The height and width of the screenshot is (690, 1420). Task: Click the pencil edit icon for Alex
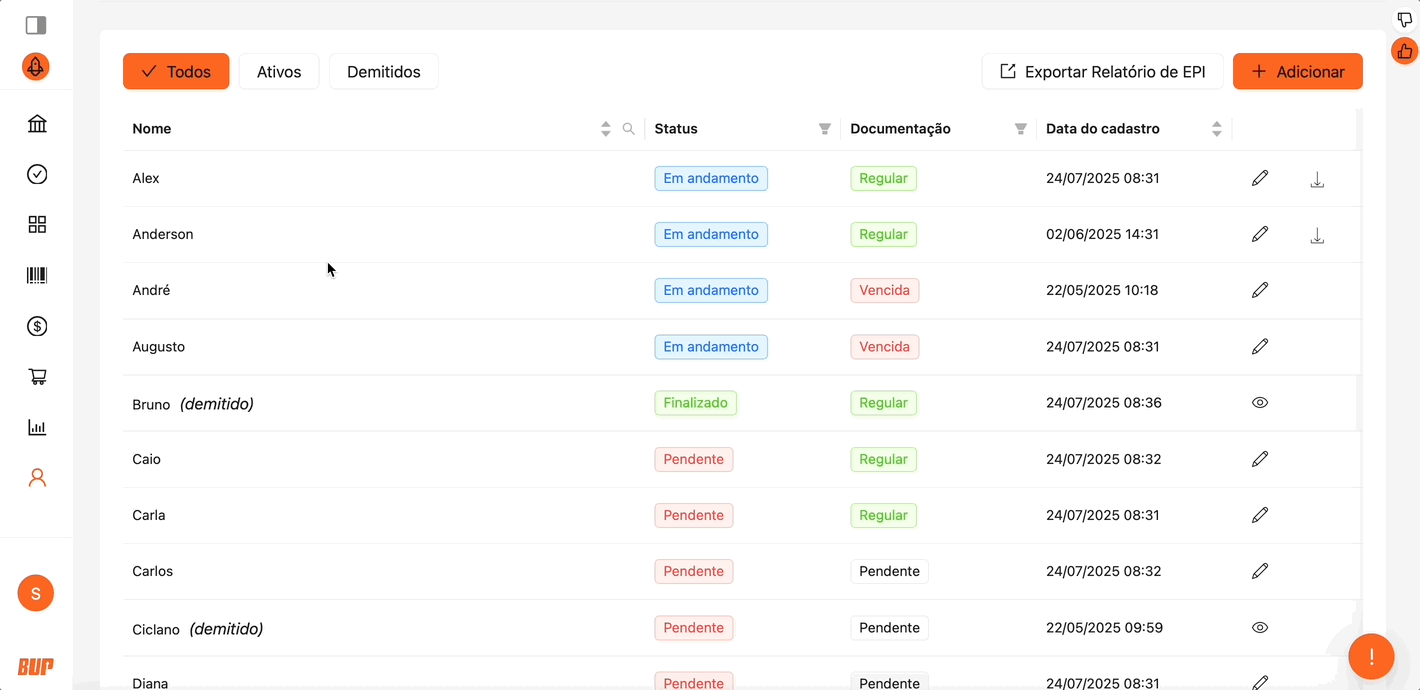point(1260,178)
